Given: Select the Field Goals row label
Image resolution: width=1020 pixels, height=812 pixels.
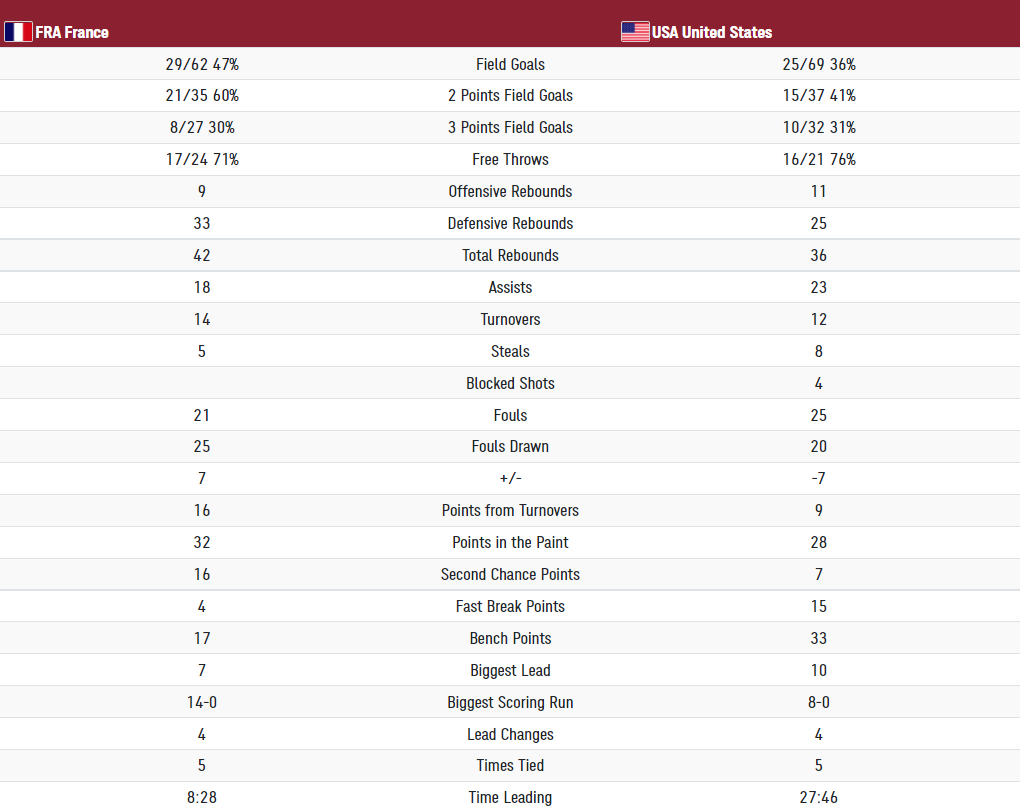Looking at the screenshot, I should (510, 64).
